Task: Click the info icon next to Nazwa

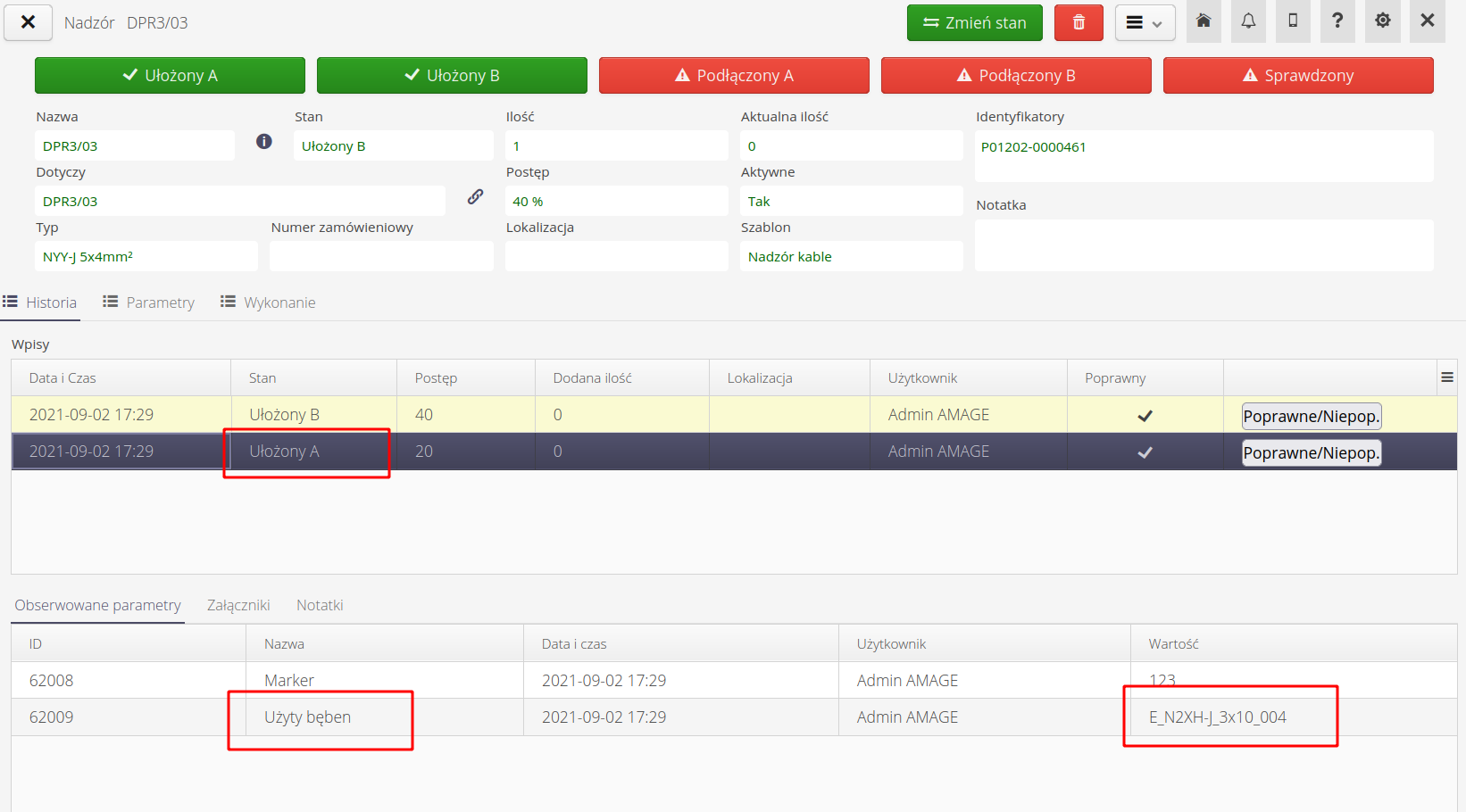Action: [264, 141]
